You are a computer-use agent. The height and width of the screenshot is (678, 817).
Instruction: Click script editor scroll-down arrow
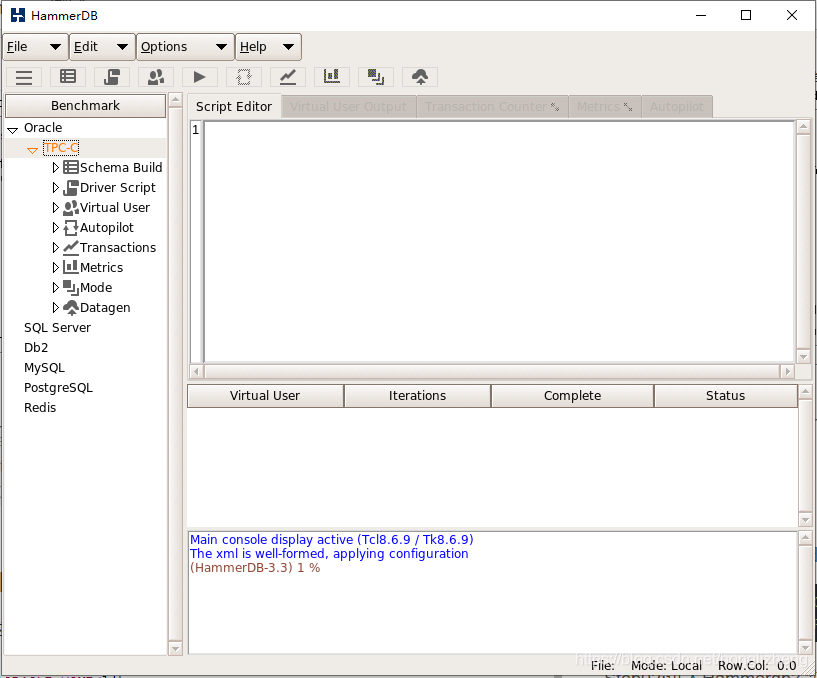803,357
